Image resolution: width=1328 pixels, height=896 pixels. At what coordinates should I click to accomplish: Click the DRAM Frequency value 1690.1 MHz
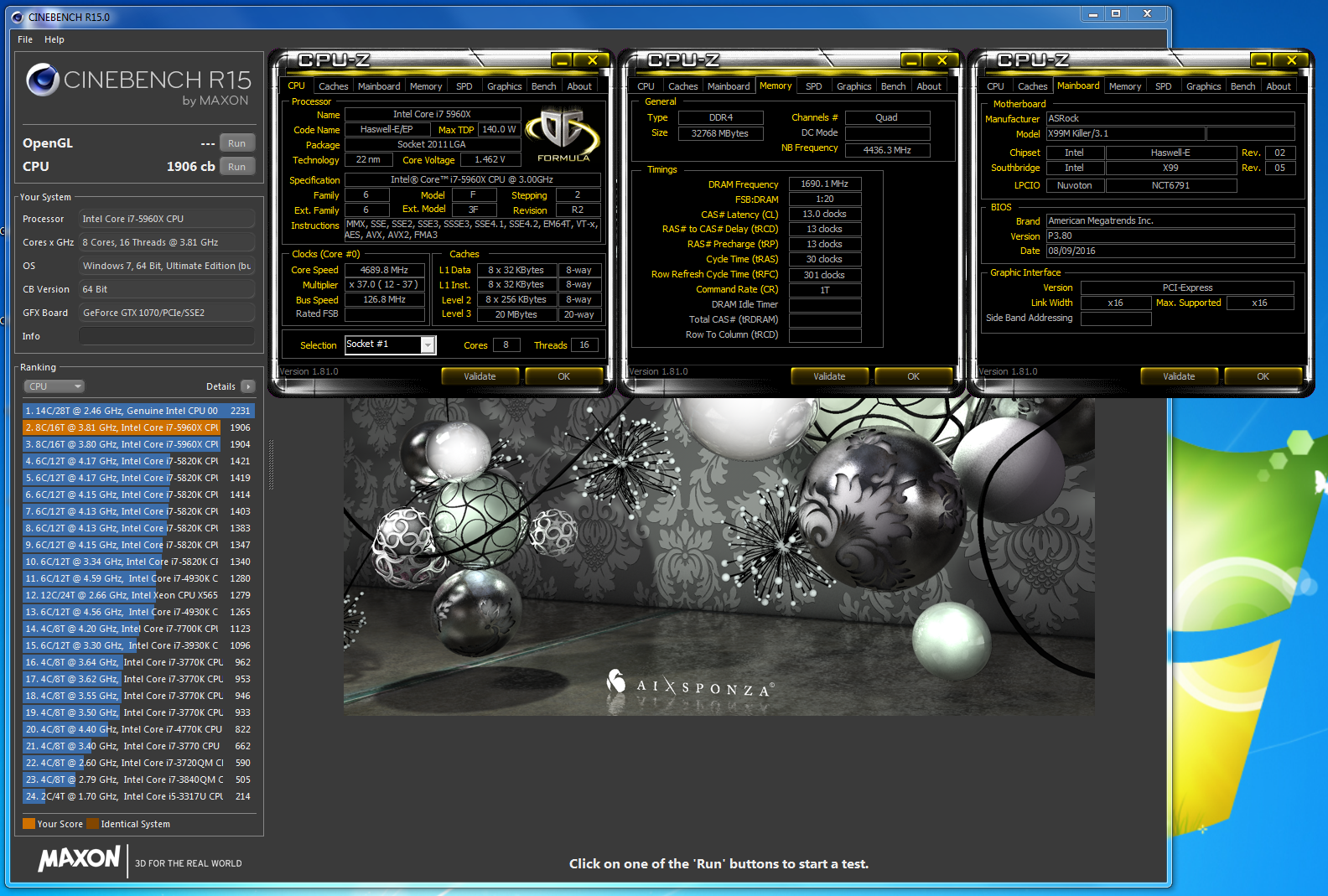(825, 184)
